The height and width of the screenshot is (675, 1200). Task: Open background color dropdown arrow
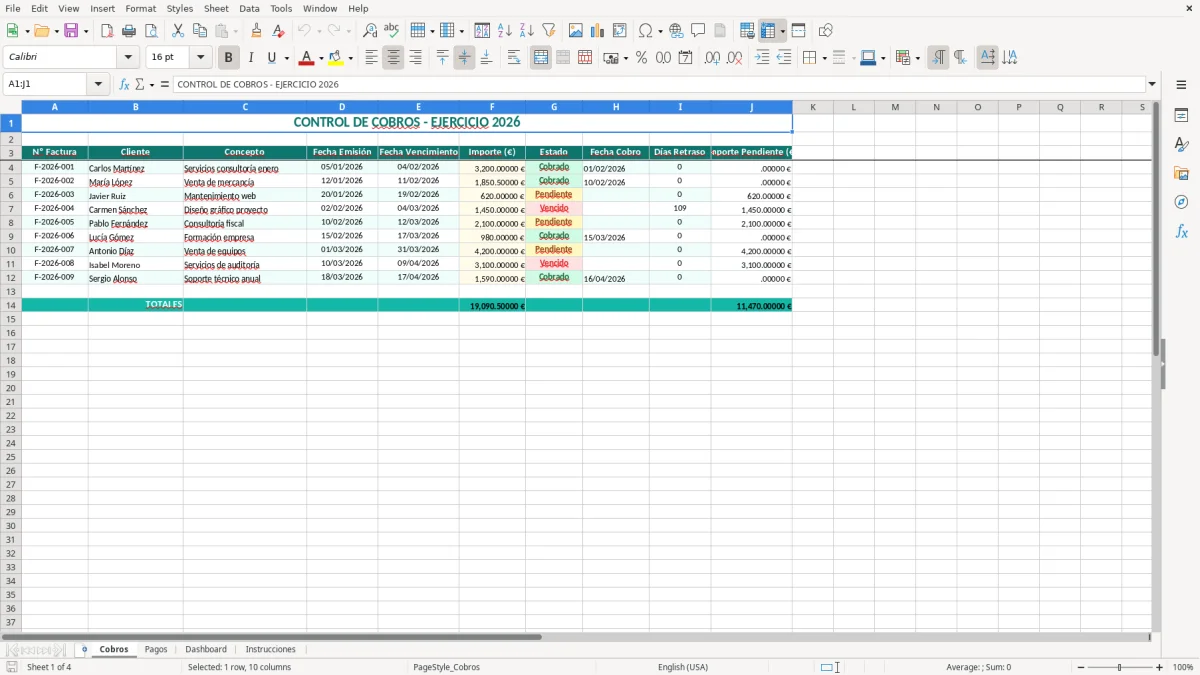point(350,58)
